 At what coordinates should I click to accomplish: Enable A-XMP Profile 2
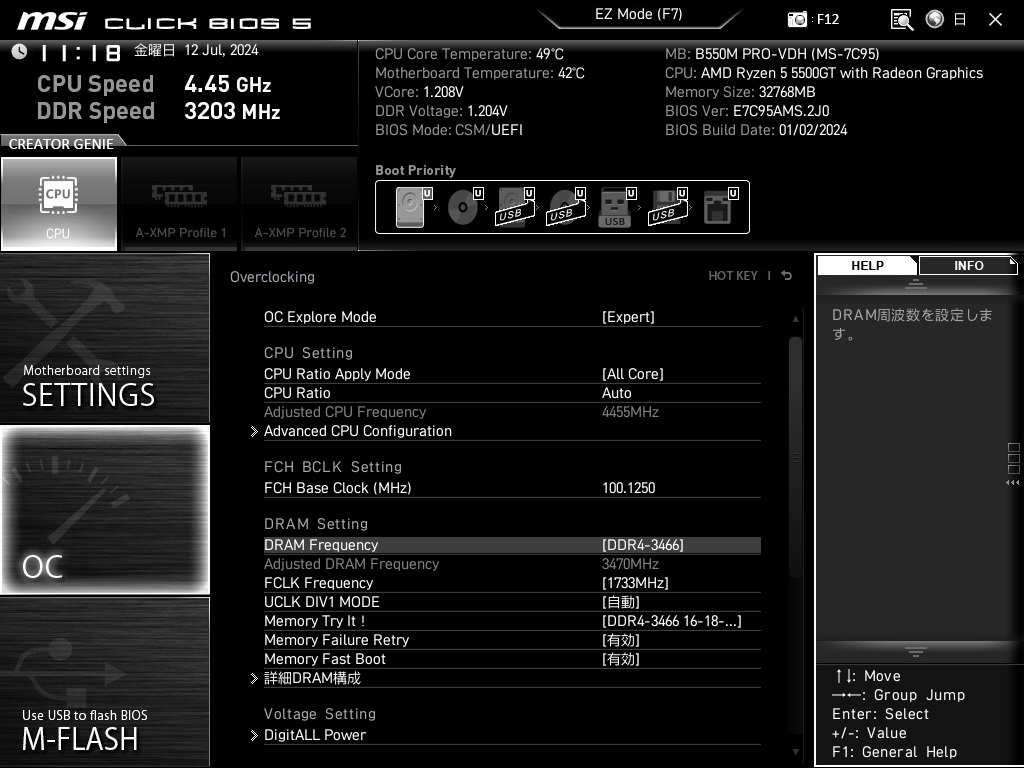pyautogui.click(x=300, y=204)
